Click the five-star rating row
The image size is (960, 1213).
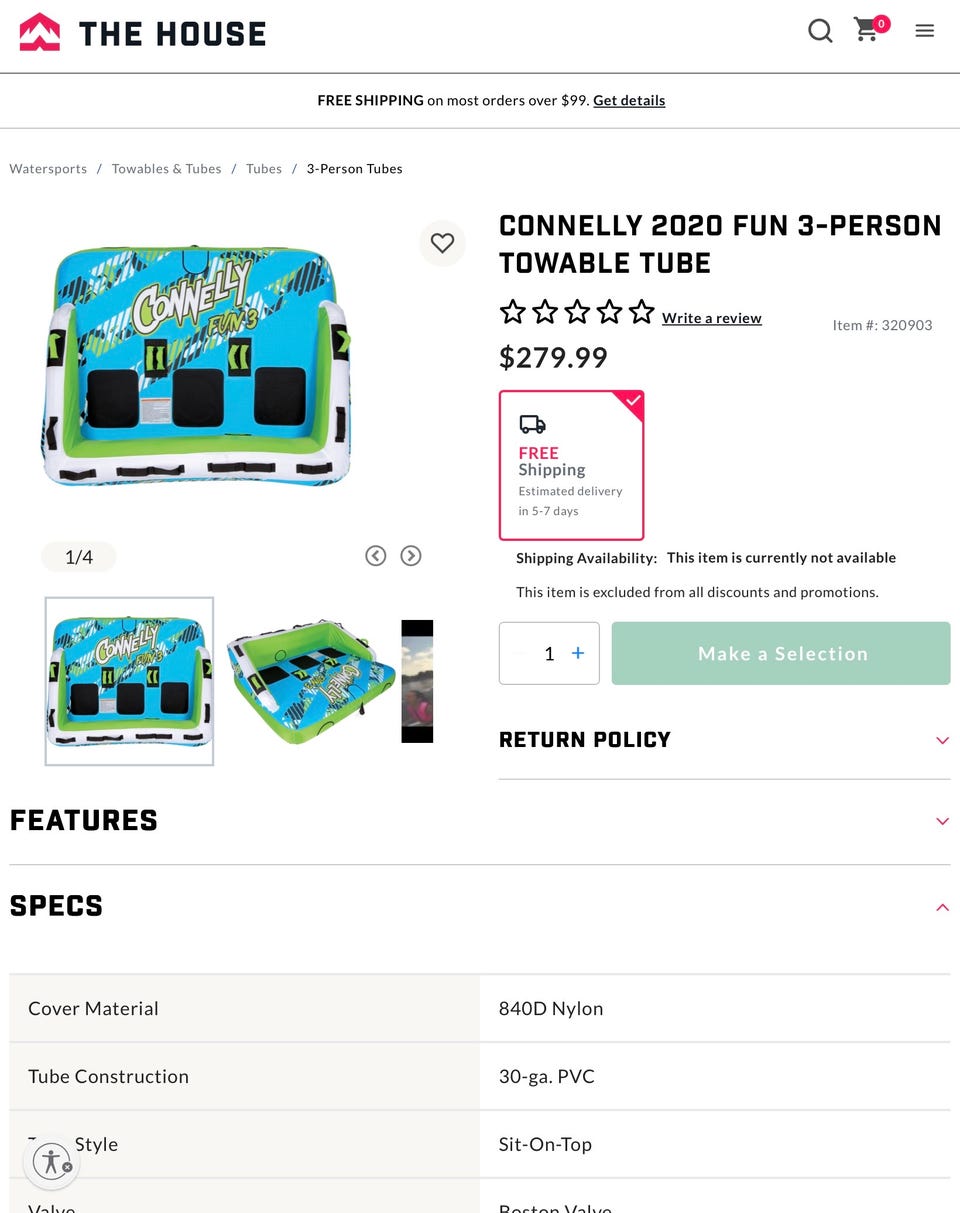(x=577, y=312)
